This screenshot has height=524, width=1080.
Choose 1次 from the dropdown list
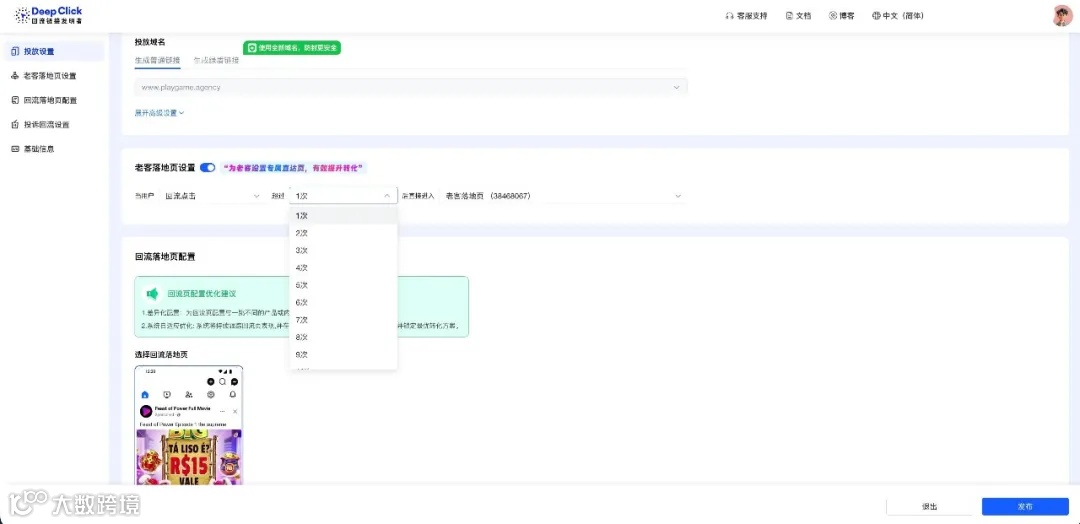point(343,216)
